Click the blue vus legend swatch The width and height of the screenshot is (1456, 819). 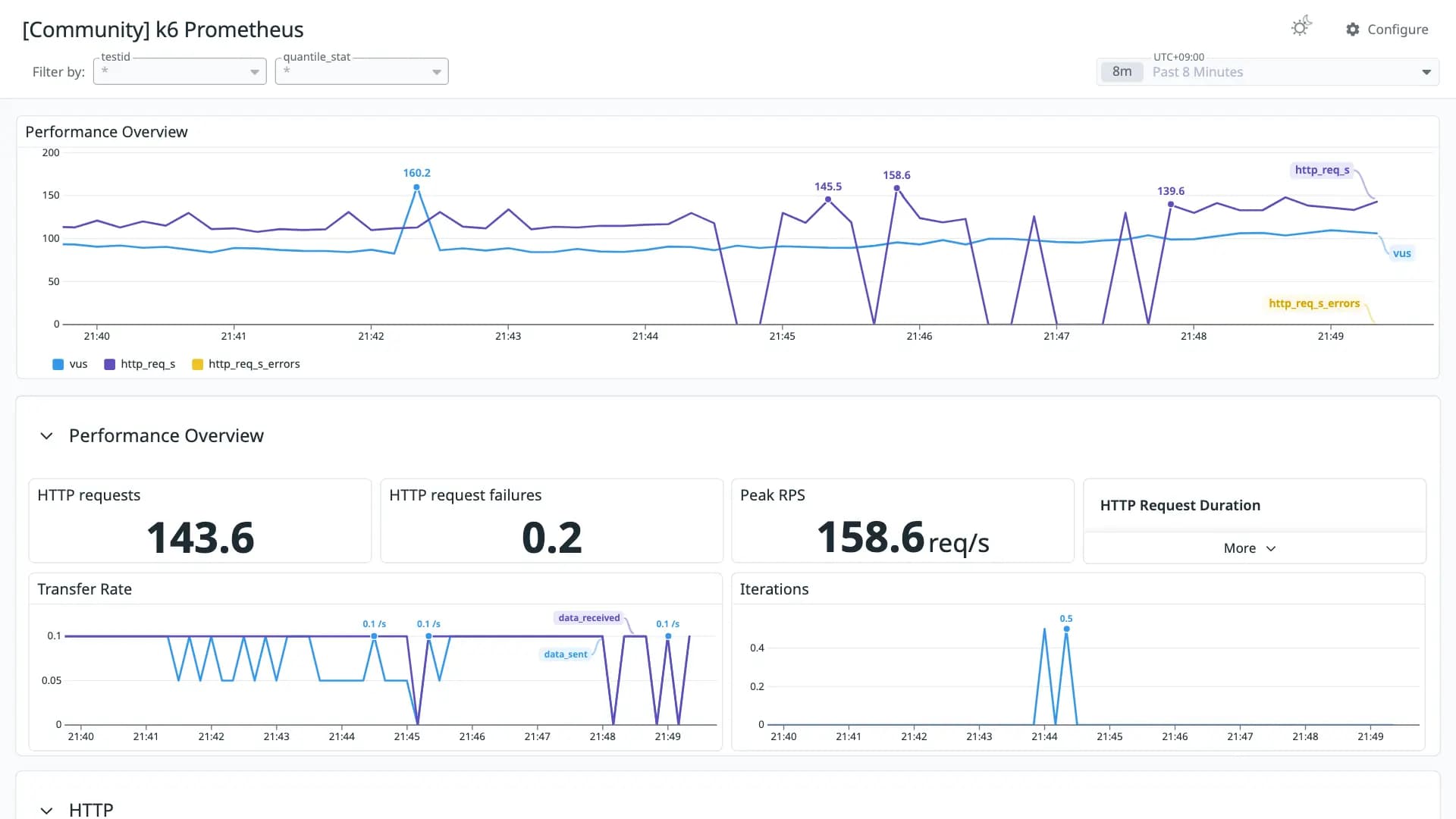coord(58,364)
